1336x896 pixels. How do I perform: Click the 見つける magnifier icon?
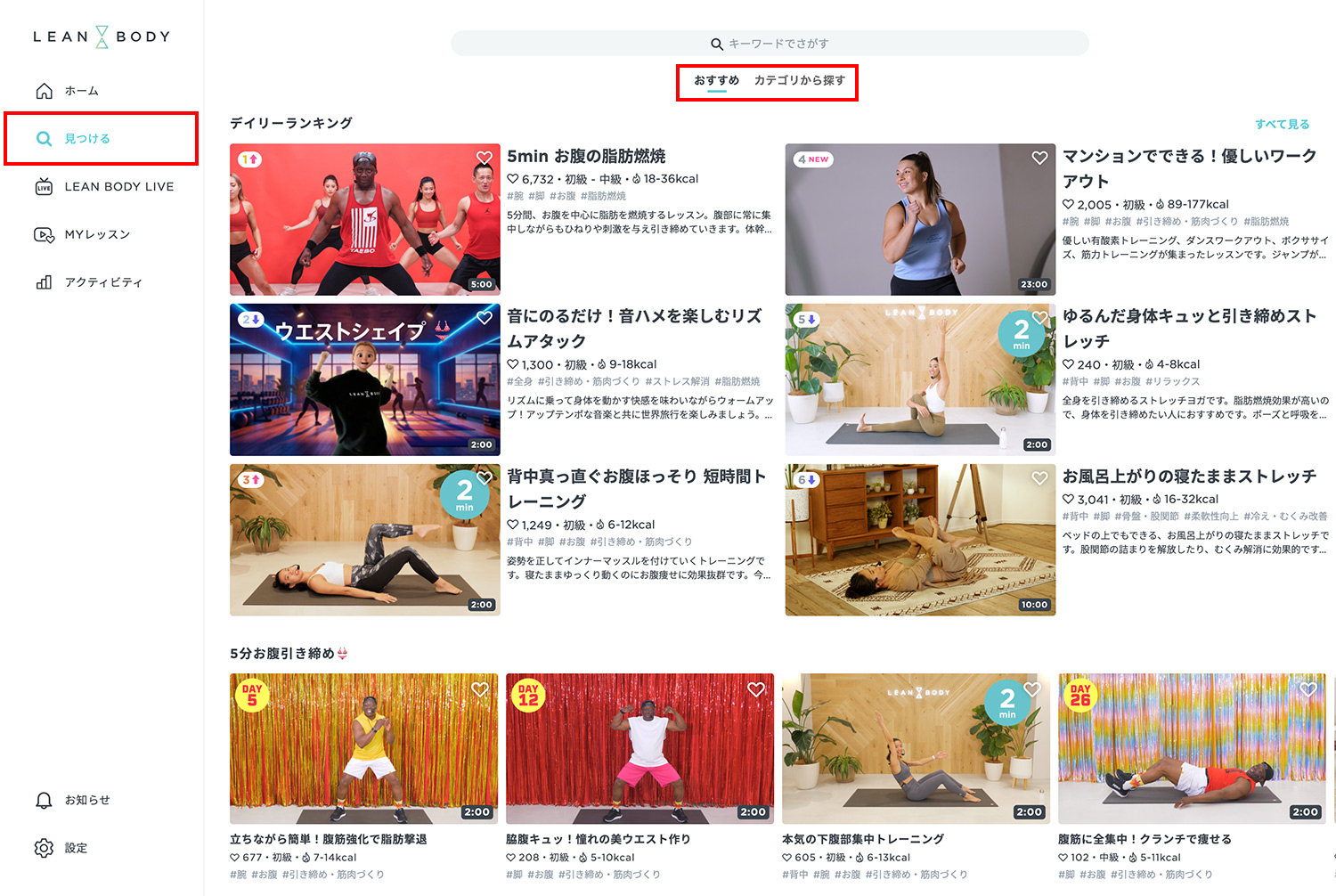click(44, 139)
